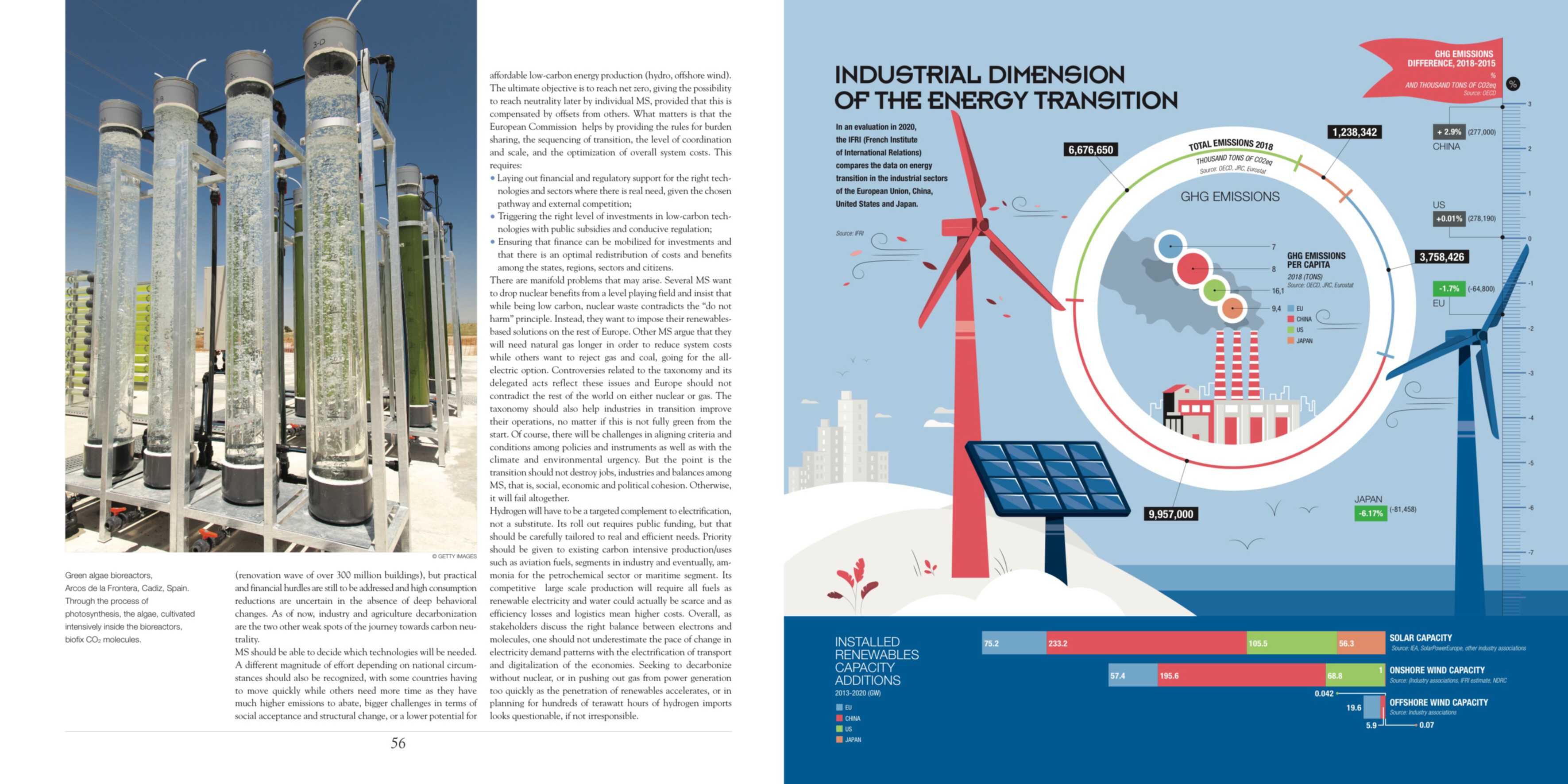
Task: Select the 233.2 China solar bar
Action: 1146,643
